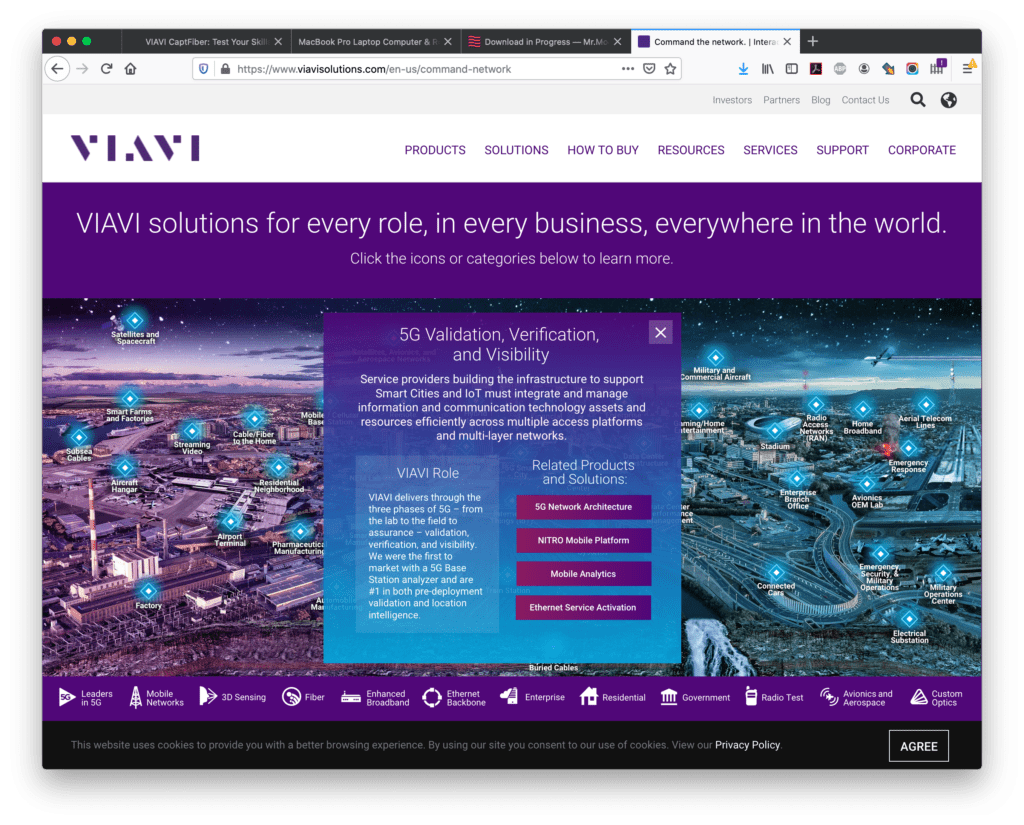Select the Enterprise category

coord(532,697)
